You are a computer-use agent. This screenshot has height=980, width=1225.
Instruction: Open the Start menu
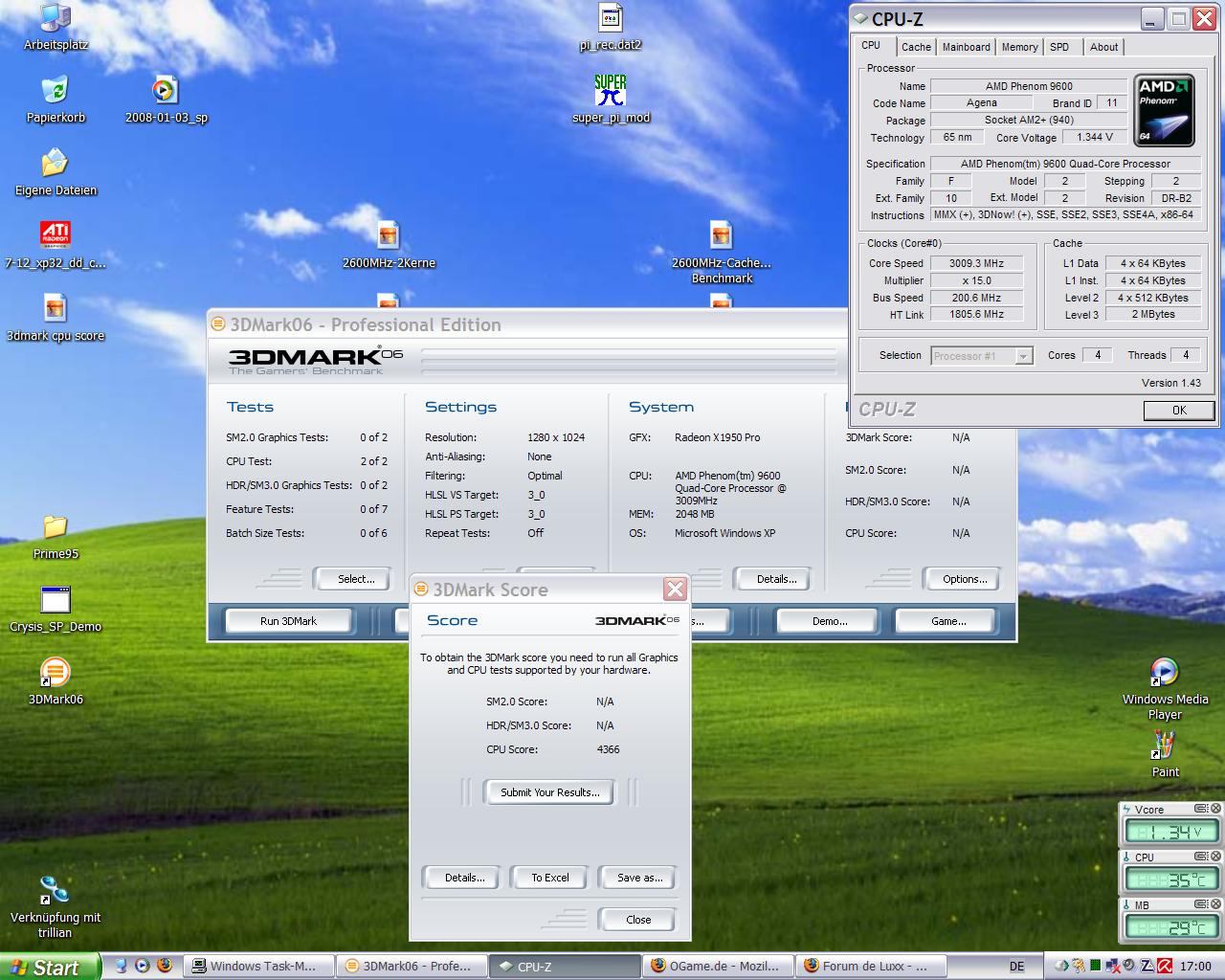[x=50, y=967]
